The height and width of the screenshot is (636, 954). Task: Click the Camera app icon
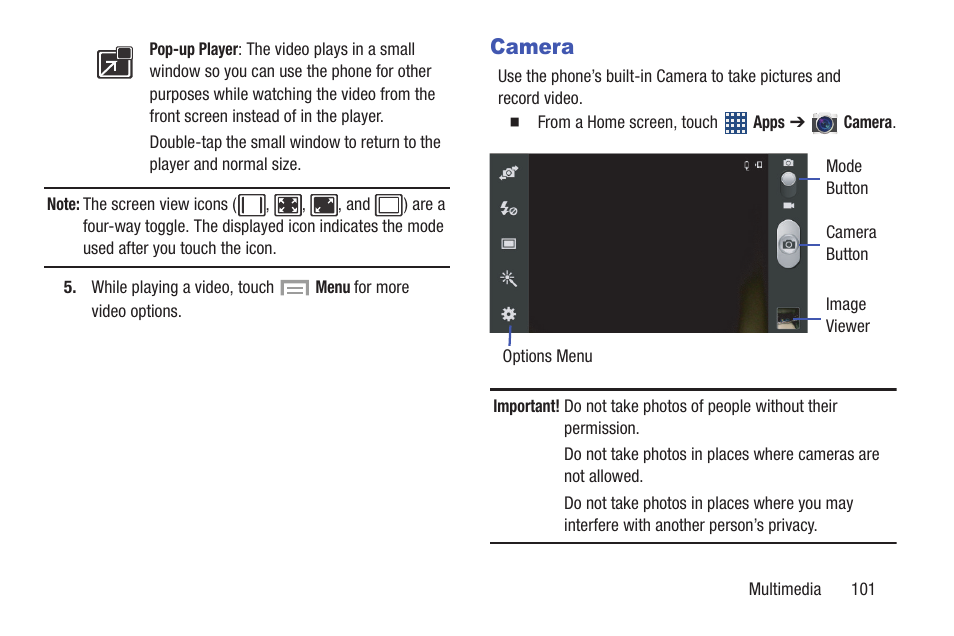[824, 123]
